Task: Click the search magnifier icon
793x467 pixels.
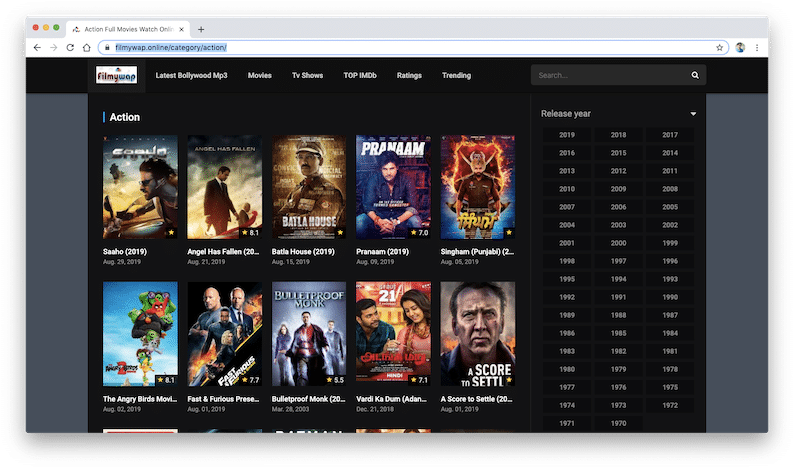Action: click(695, 75)
